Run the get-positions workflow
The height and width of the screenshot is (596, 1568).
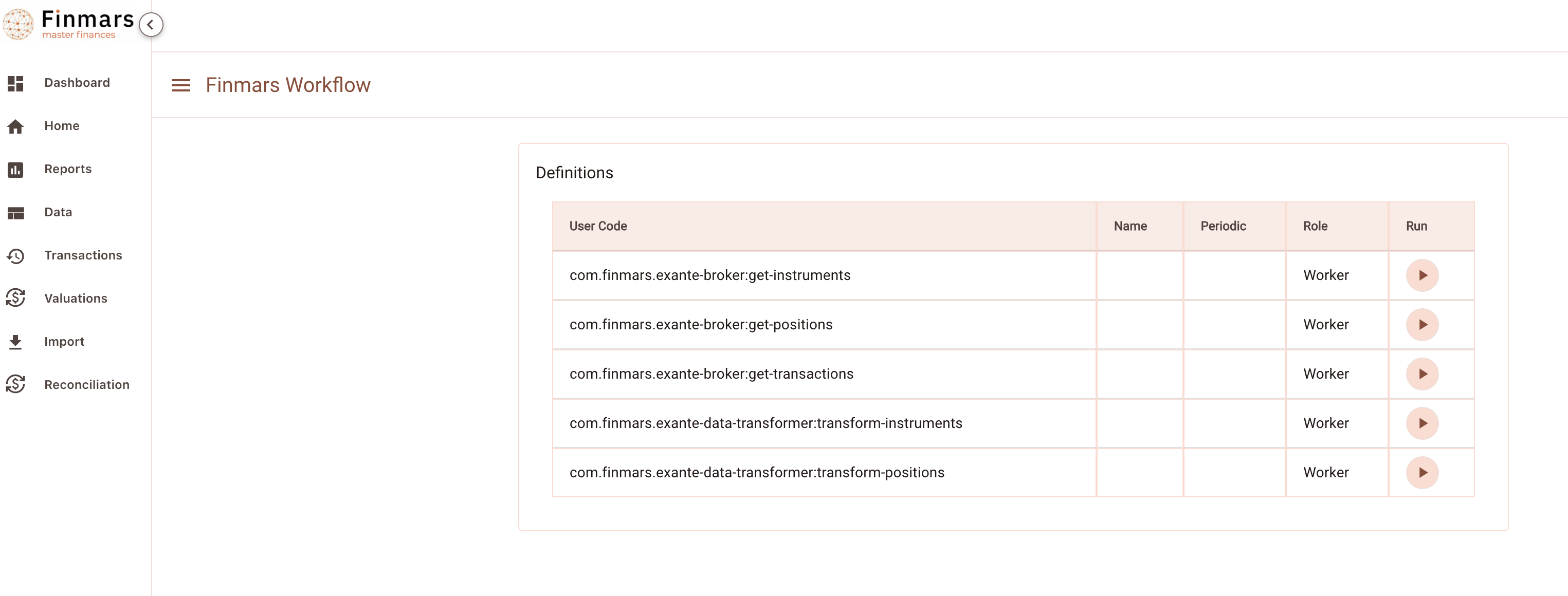click(x=1422, y=325)
